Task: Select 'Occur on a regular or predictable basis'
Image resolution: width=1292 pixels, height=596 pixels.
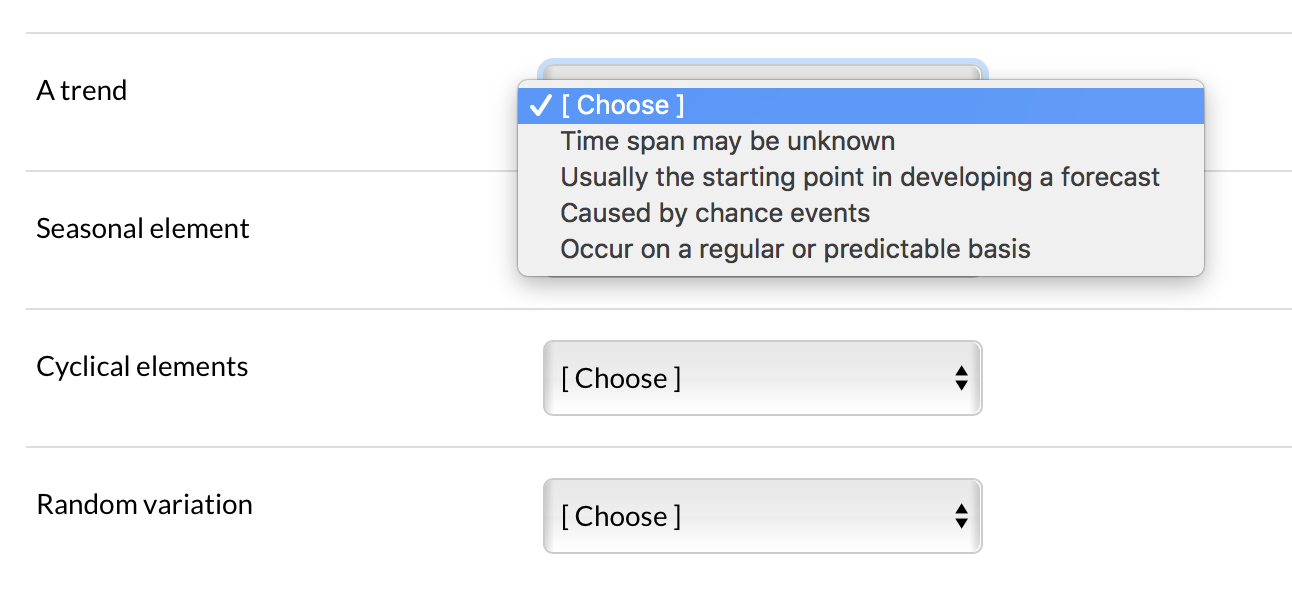Action: pos(795,249)
